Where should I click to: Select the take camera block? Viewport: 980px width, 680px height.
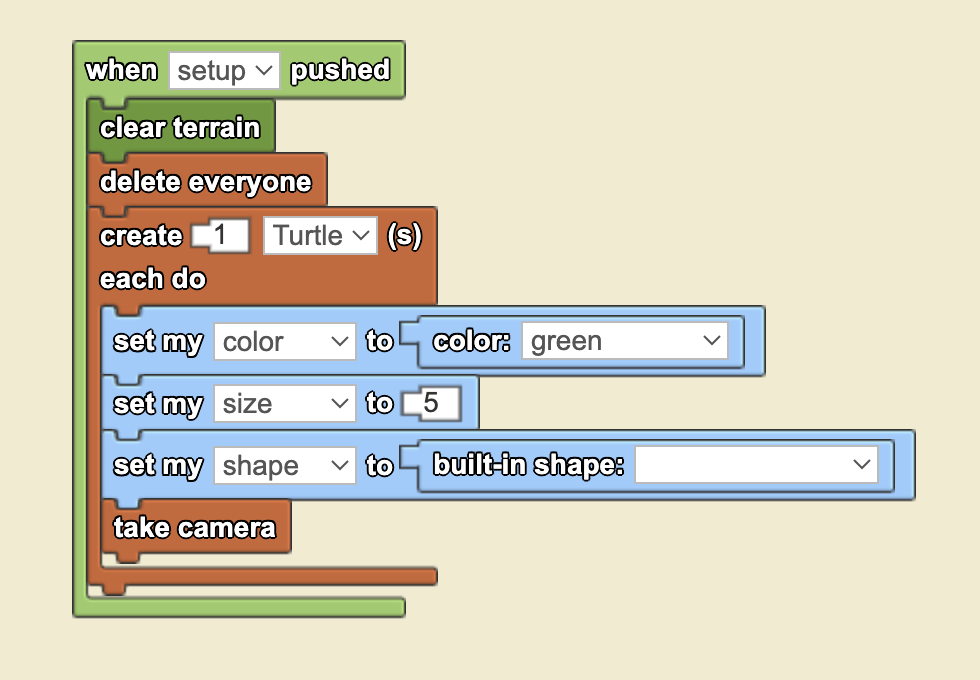(195, 528)
